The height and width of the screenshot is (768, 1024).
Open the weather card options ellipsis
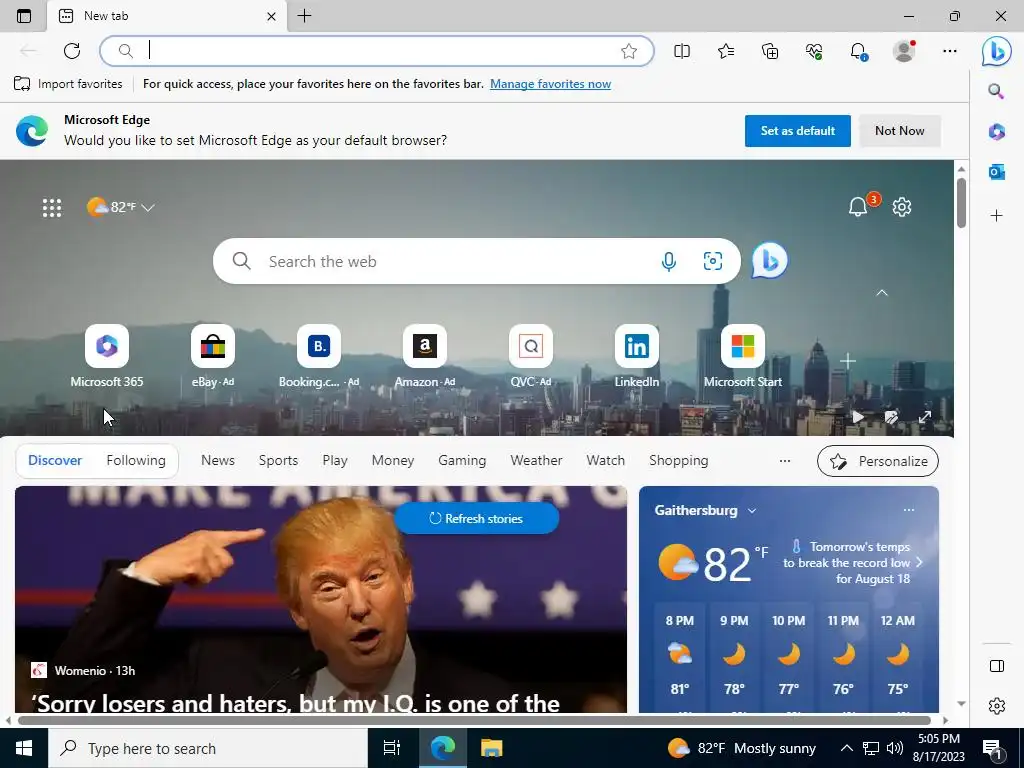click(908, 509)
